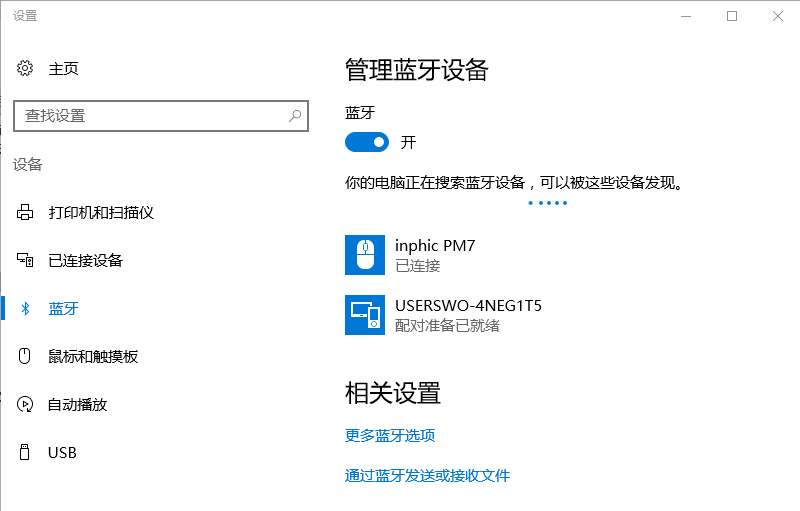Open 鼠标和触摸板 settings
The width and height of the screenshot is (800, 511).
(93, 356)
